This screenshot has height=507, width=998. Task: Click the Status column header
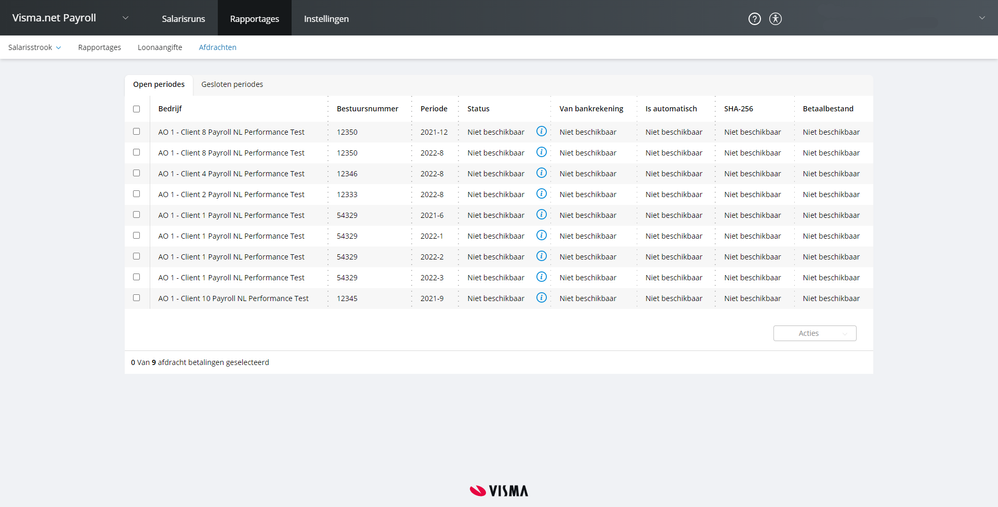click(479, 109)
